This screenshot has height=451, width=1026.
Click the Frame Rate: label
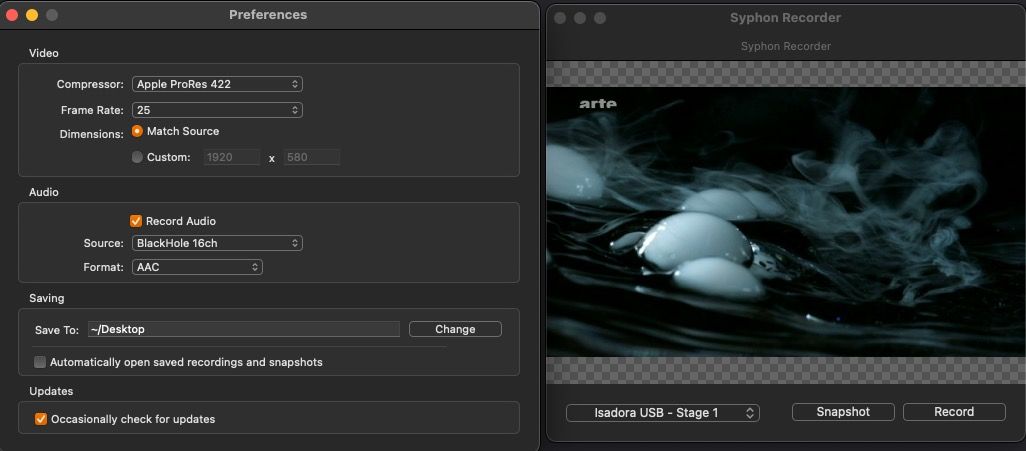coord(92,110)
